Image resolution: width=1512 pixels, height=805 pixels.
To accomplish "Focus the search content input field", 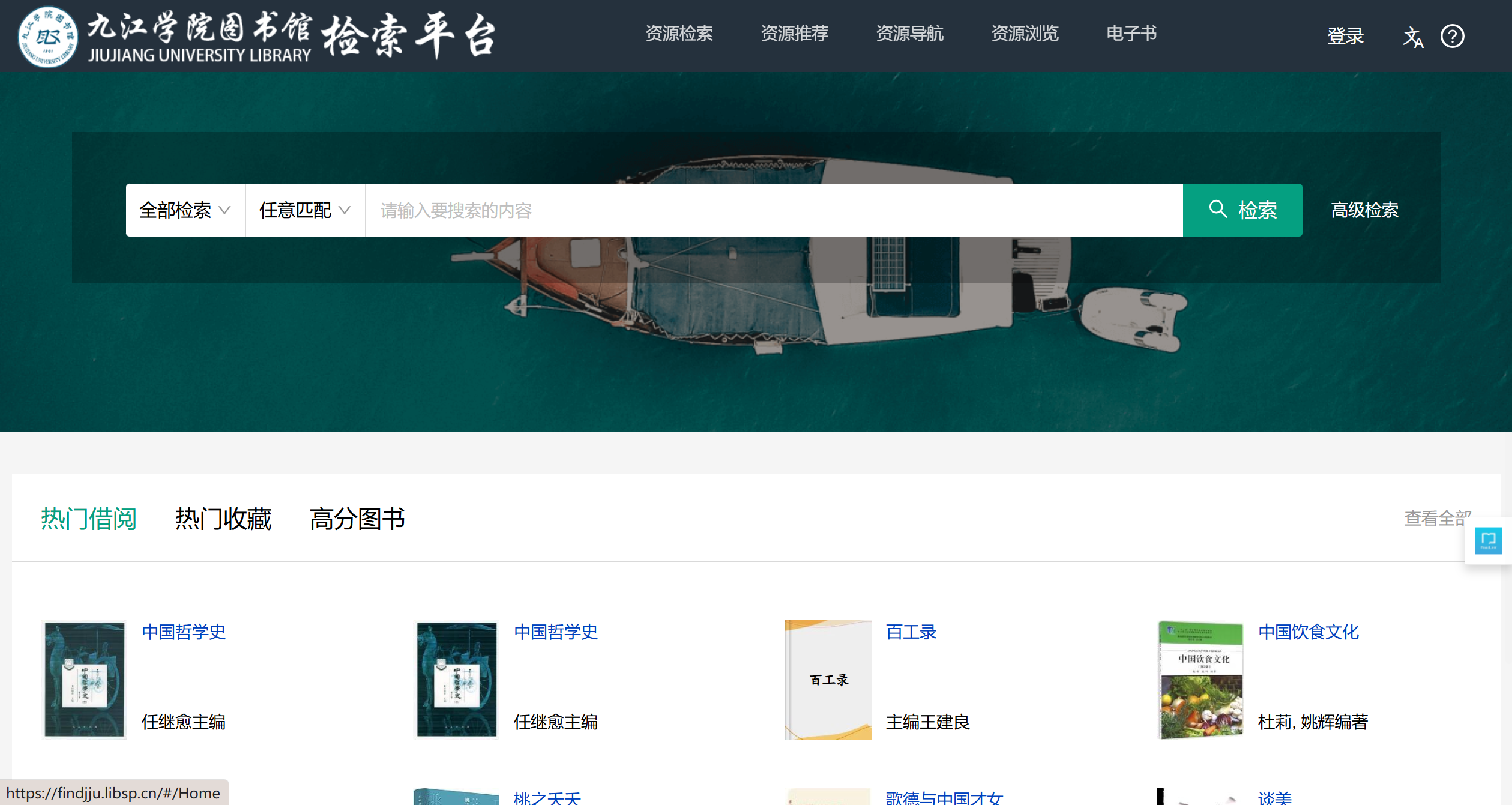I will tap(773, 210).
